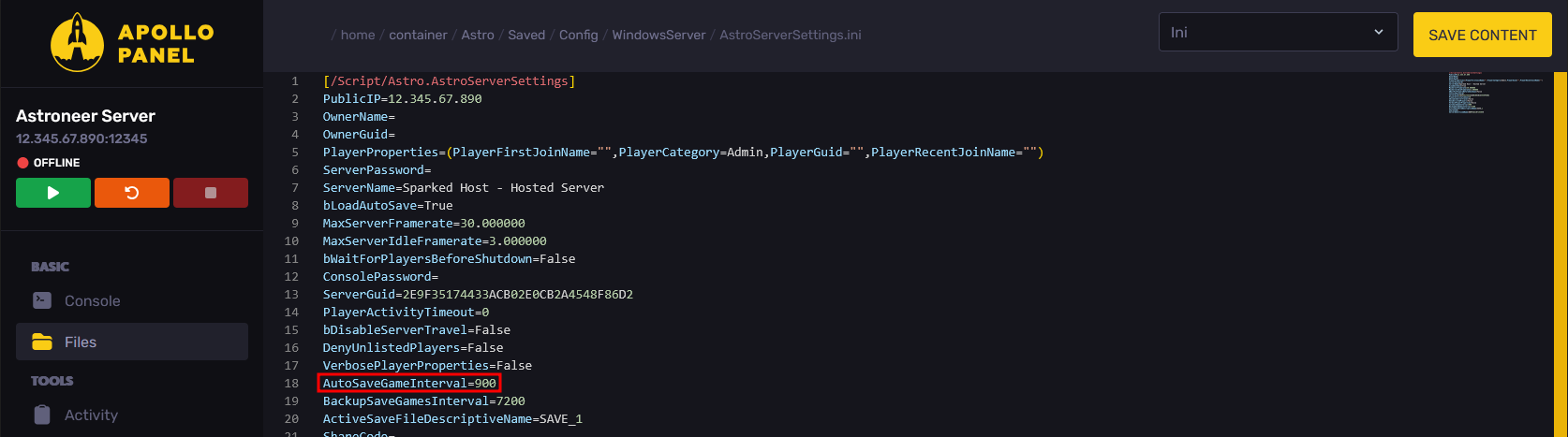Viewport: 1568px width, 437px height.
Task: Navigate to WindowsServer breadcrumb folder
Action: [x=658, y=35]
